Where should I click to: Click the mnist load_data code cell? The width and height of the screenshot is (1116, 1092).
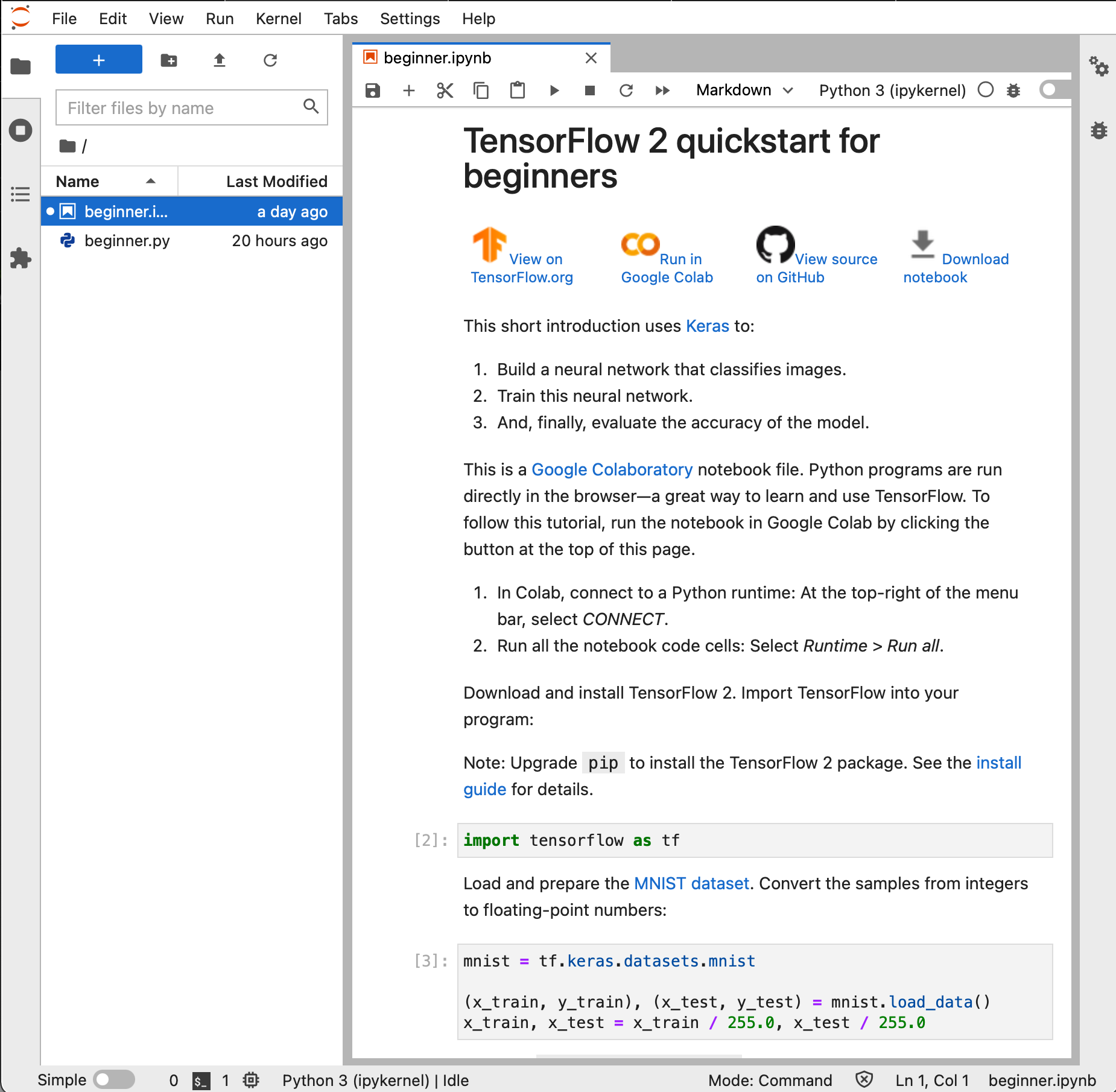click(x=755, y=992)
